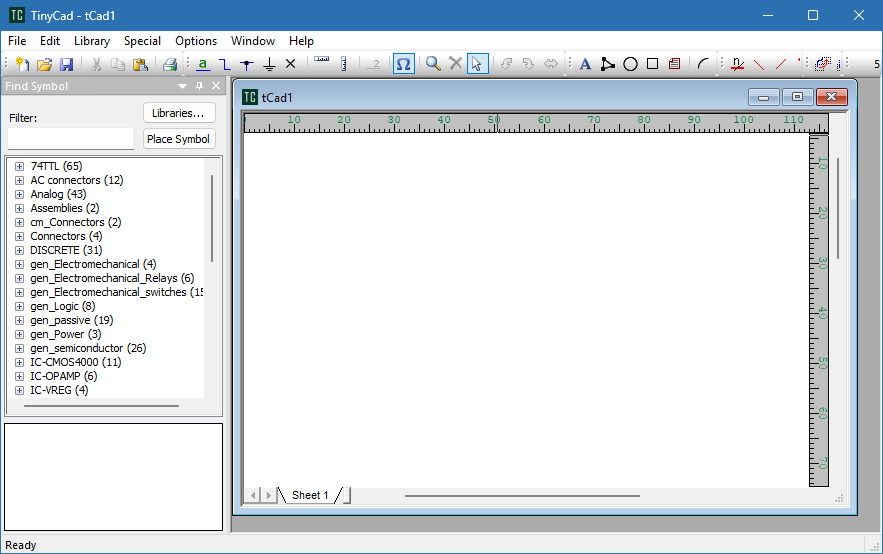Expand the DISCRETE library node
The width and height of the screenshot is (883, 554).
(x=20, y=251)
